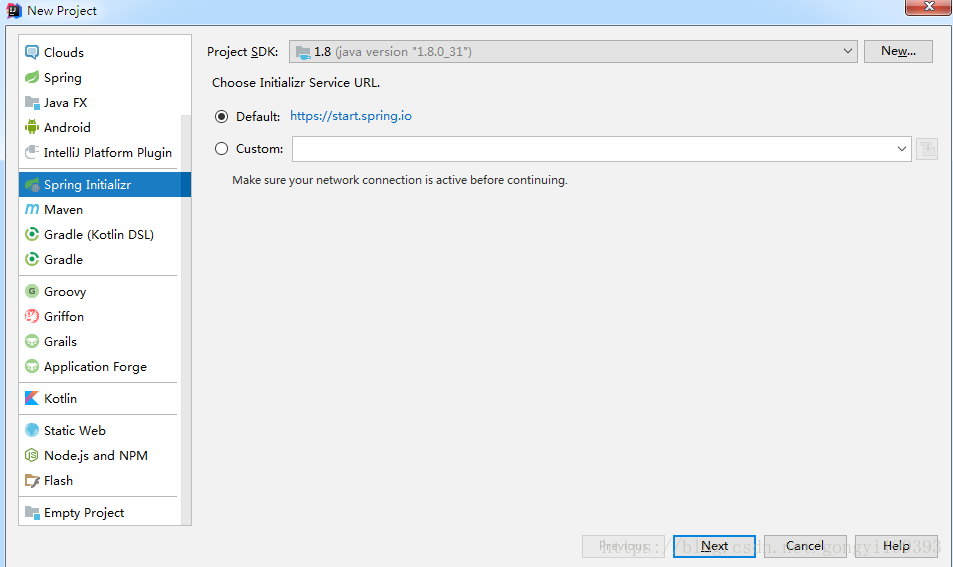
Task: Click the Maven 'm' icon
Action: [x=32, y=209]
